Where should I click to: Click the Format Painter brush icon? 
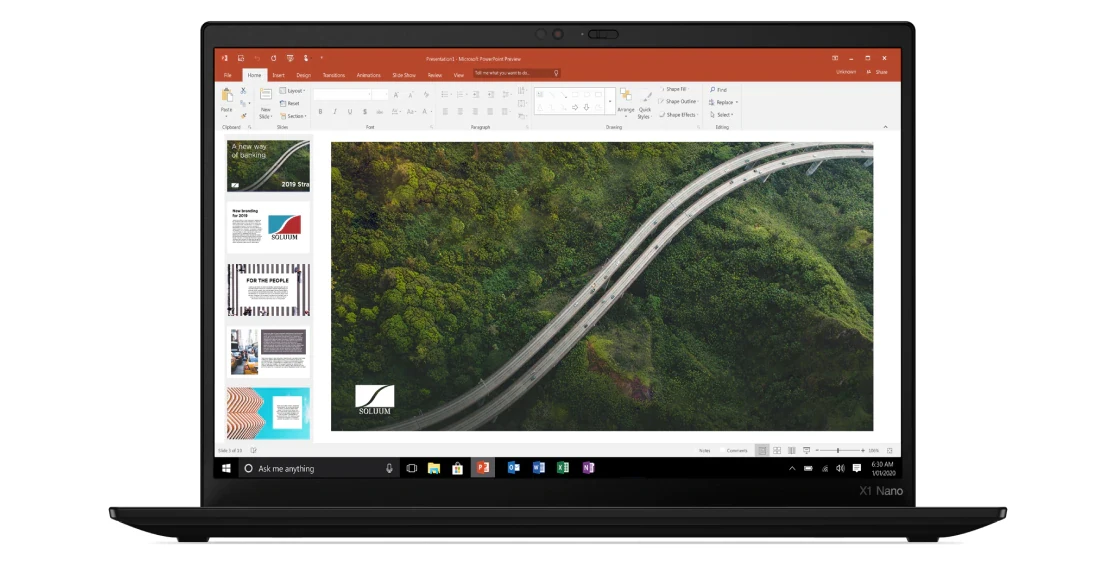tap(243, 115)
